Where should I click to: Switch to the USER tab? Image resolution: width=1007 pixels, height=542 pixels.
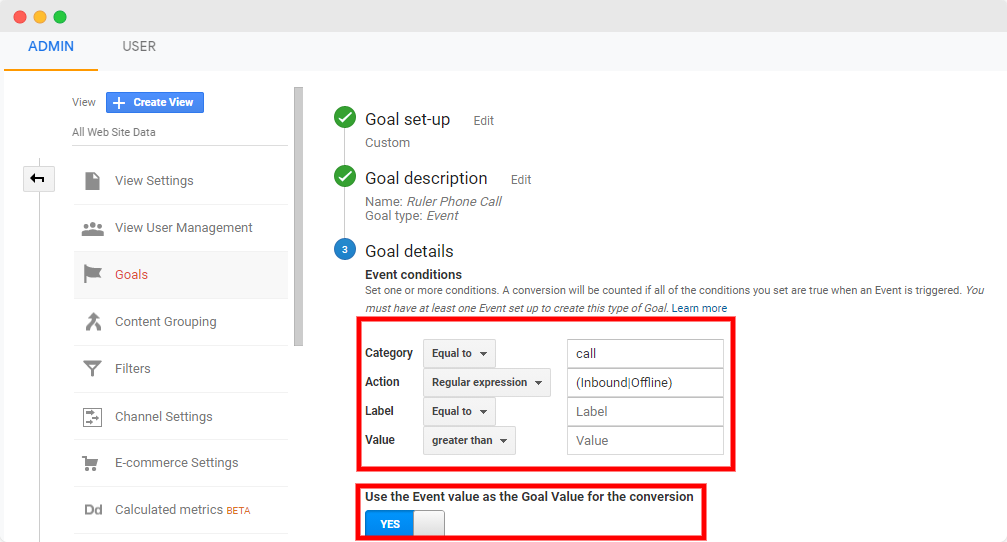(139, 46)
